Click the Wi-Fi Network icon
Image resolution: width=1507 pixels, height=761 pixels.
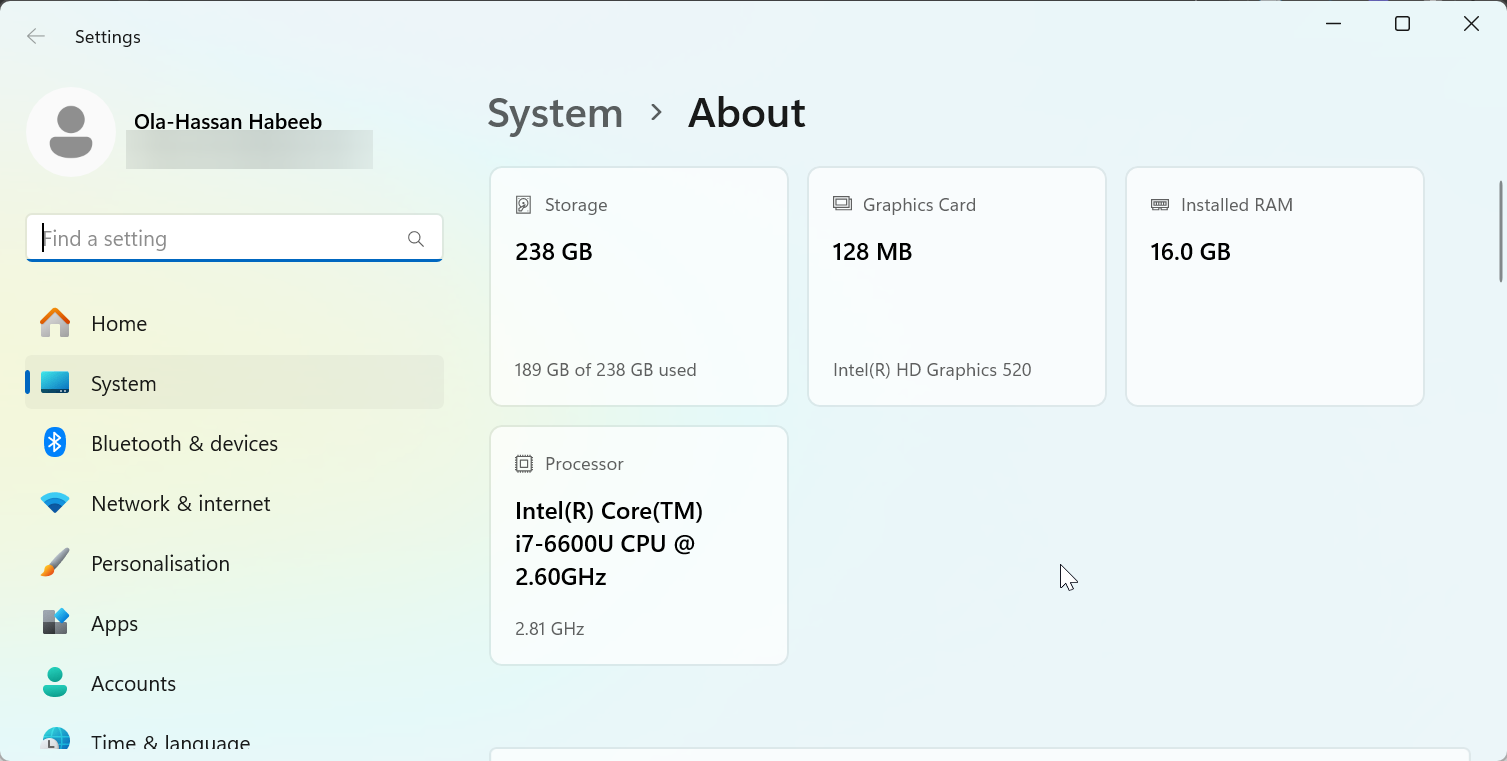coord(55,503)
